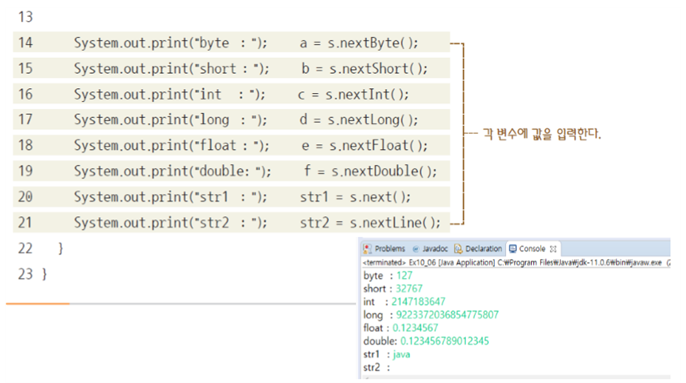Click the Problems tab icon
The width and height of the screenshot is (686, 383).
(368, 249)
